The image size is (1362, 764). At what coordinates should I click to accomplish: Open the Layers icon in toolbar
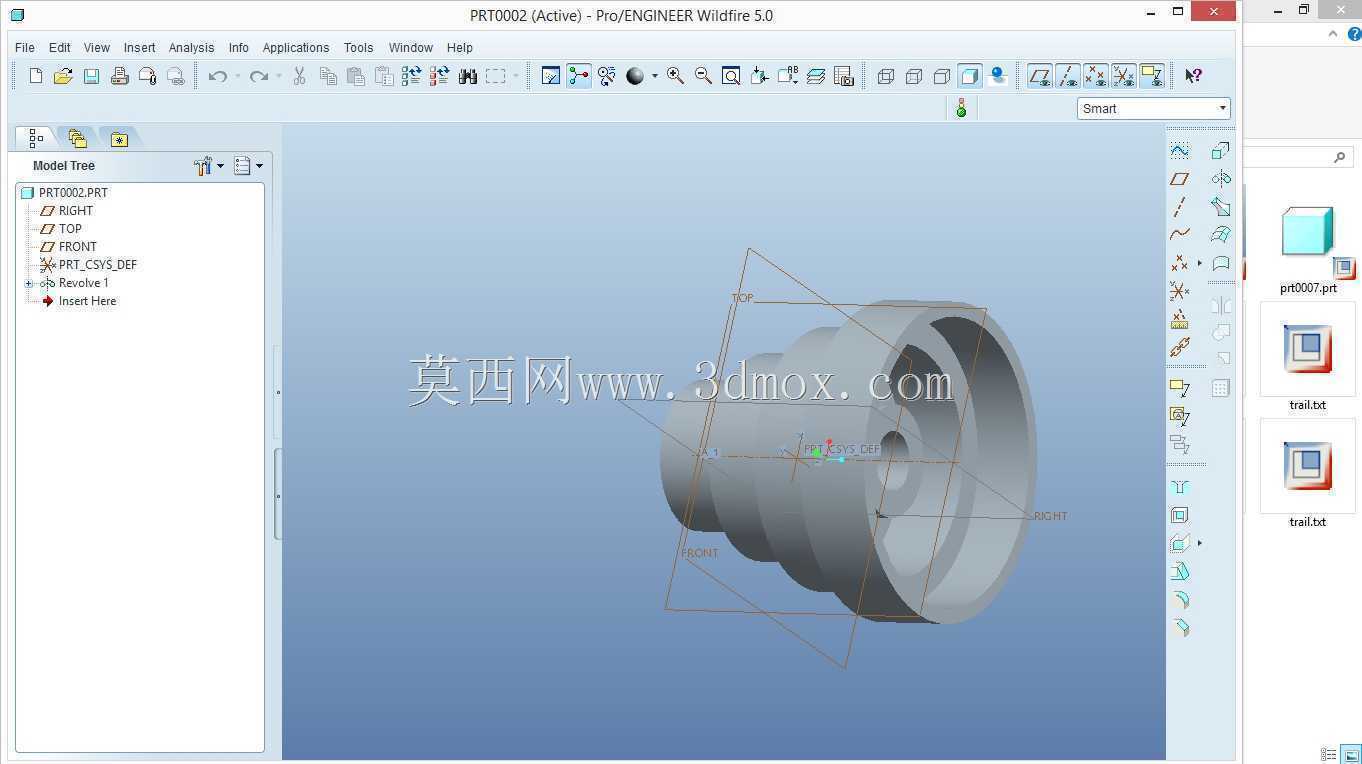click(816, 76)
